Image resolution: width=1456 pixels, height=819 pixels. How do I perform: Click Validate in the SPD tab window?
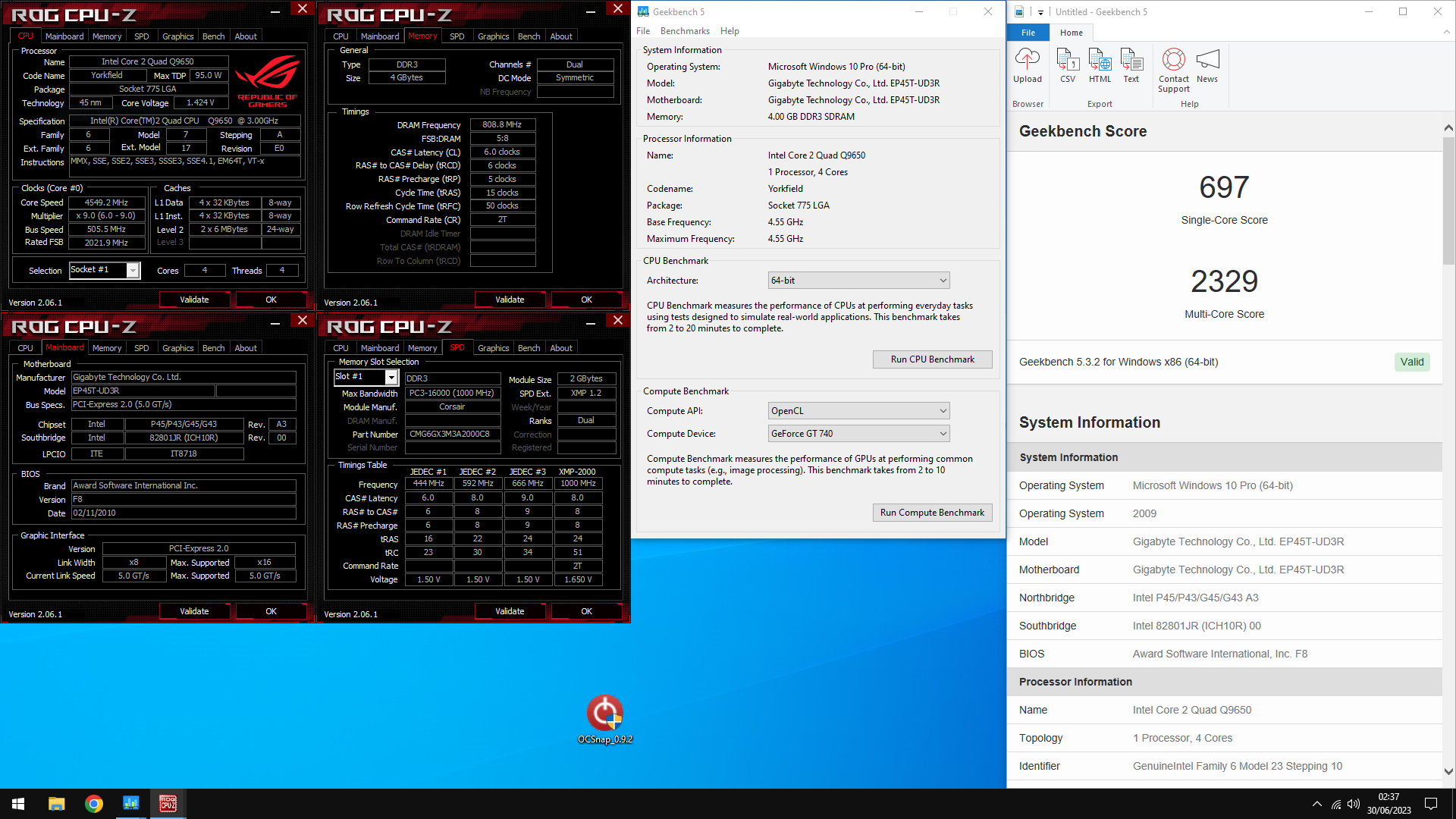tap(510, 611)
